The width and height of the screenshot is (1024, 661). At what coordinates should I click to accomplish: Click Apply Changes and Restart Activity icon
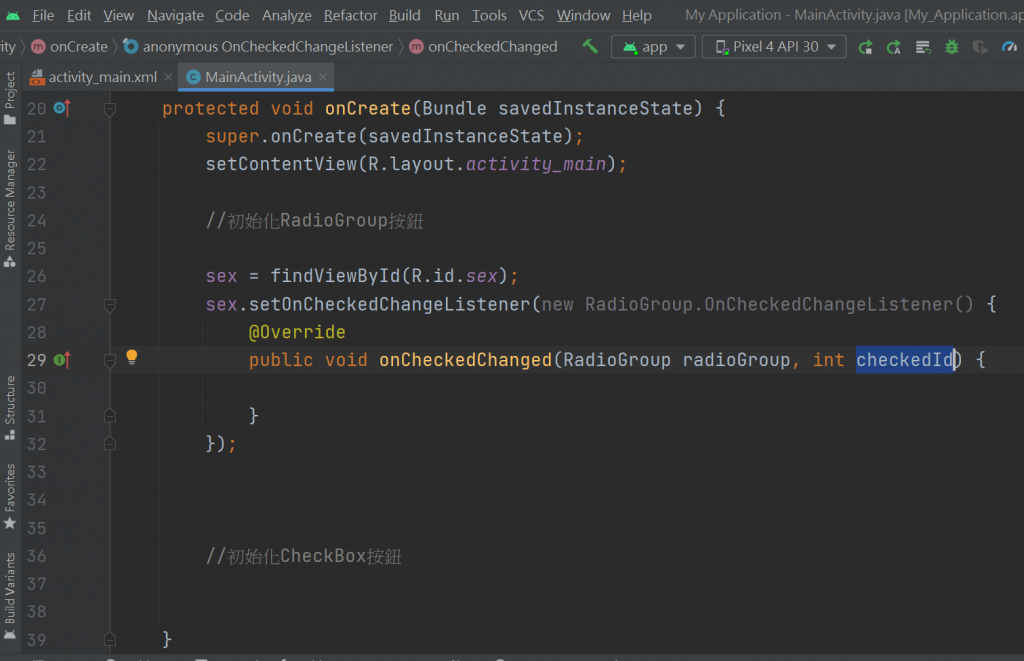[x=894, y=47]
